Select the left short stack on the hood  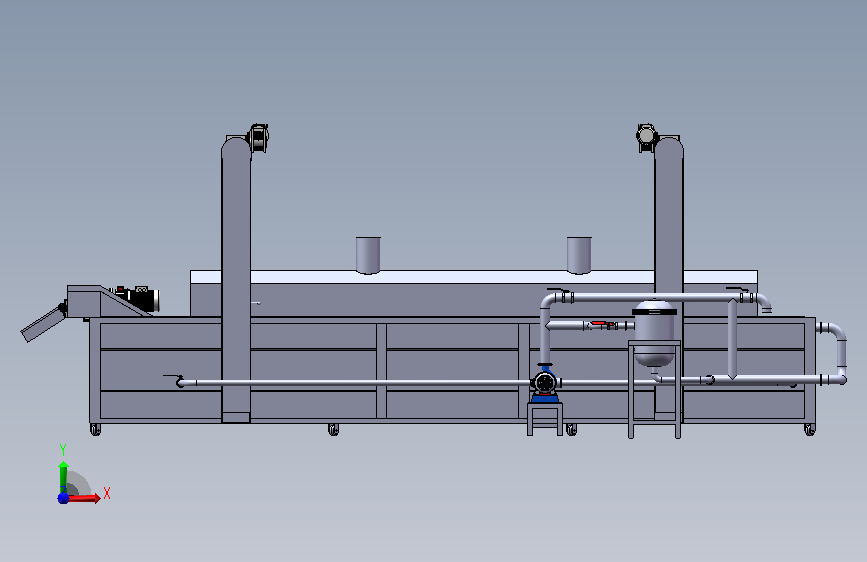368,255
